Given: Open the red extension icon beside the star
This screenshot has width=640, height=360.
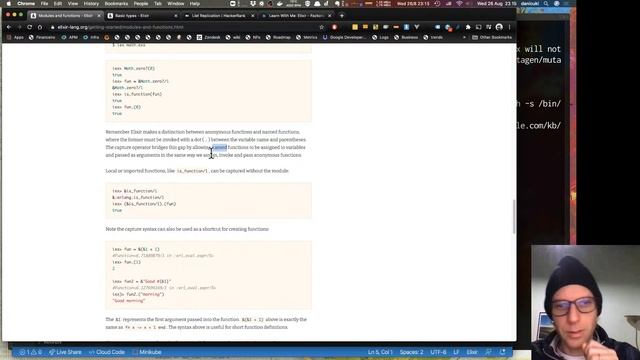Looking at the screenshot, I should (x=334, y=27).
